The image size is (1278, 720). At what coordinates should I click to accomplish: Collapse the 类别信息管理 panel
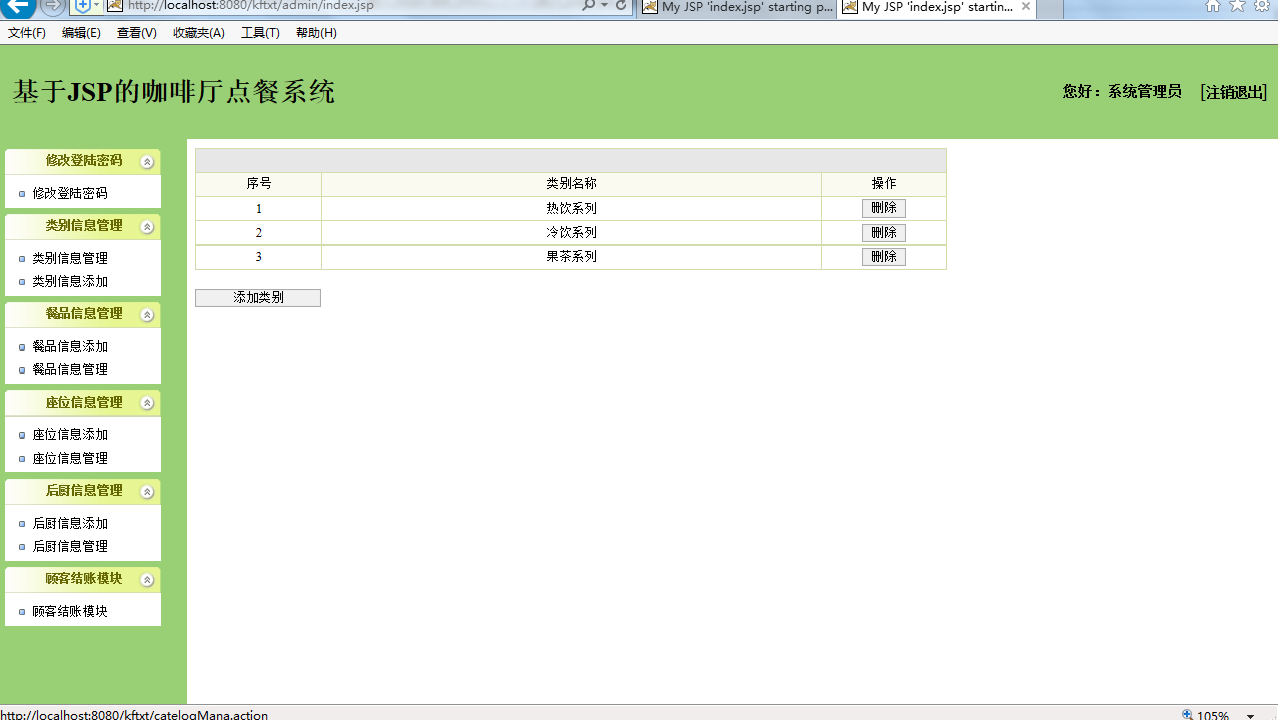pos(147,227)
